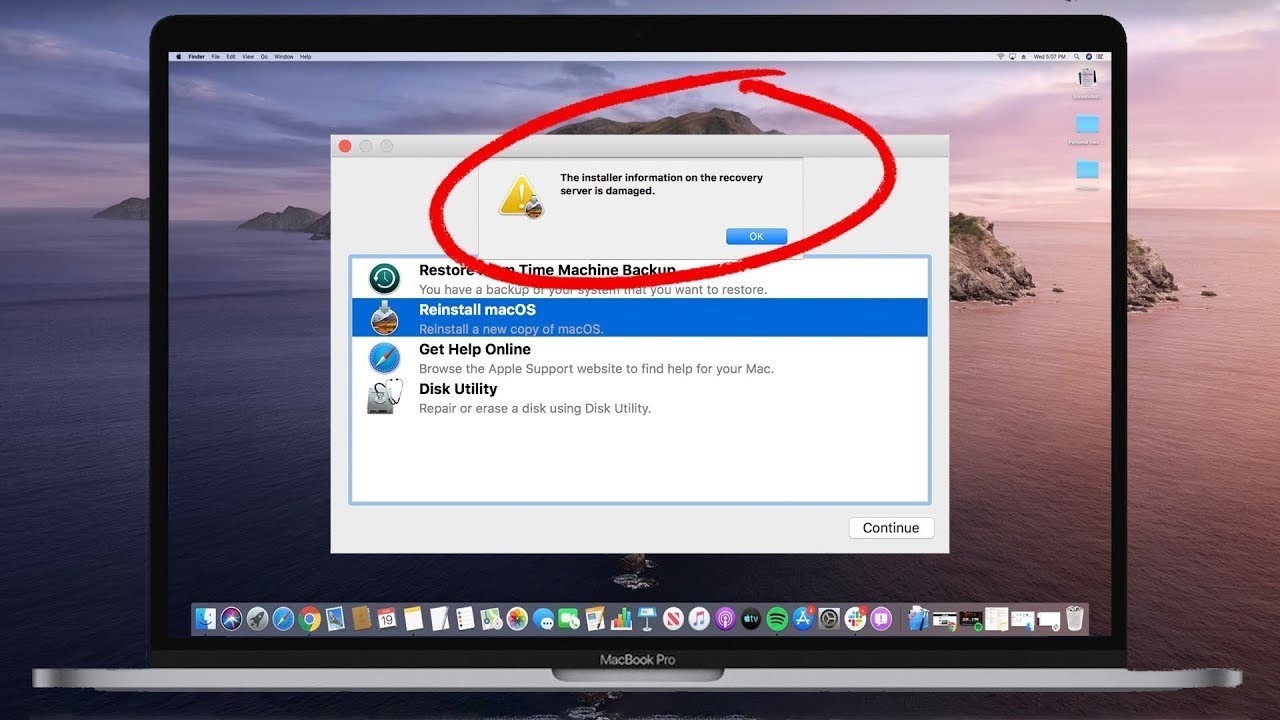Open the Window menu
1280x720 pixels.
[x=284, y=57]
